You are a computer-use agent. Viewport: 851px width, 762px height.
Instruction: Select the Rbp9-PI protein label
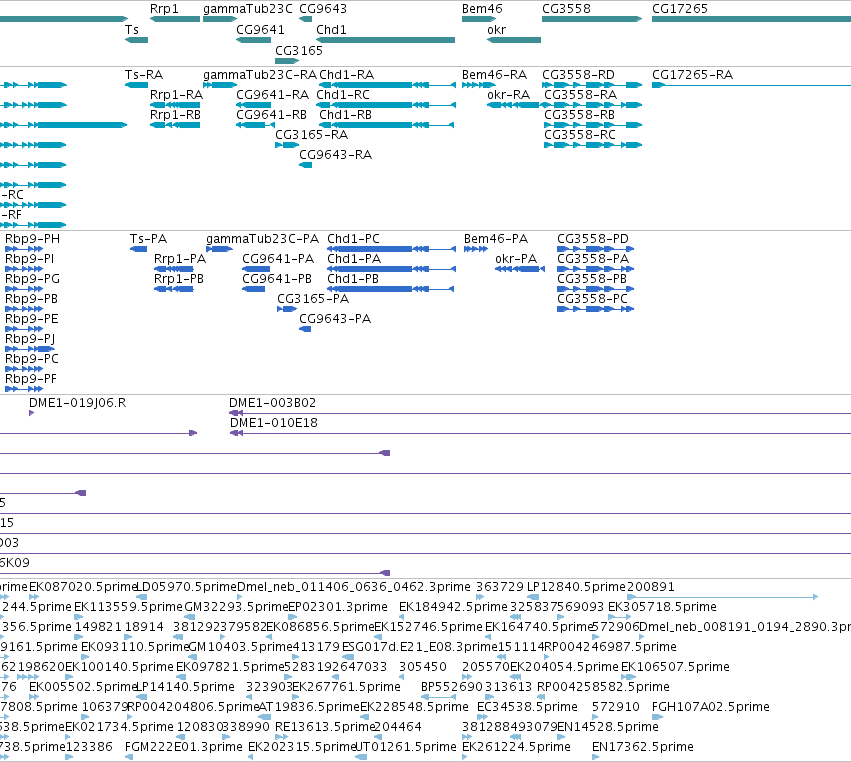[x=29, y=259]
